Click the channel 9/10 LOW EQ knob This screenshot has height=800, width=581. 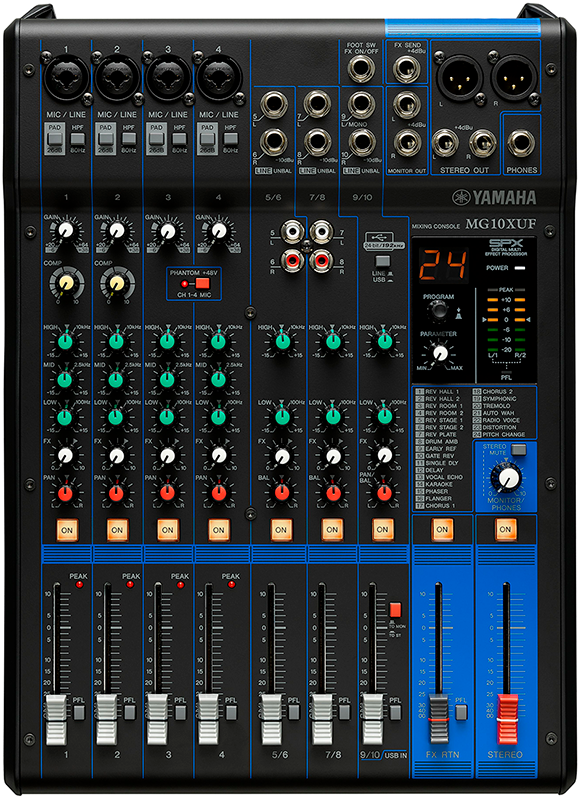384,417
